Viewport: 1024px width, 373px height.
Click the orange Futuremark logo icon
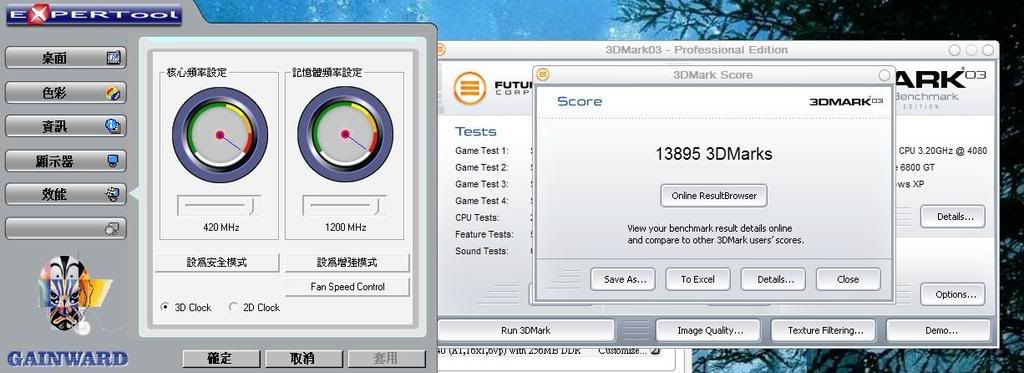click(x=470, y=88)
